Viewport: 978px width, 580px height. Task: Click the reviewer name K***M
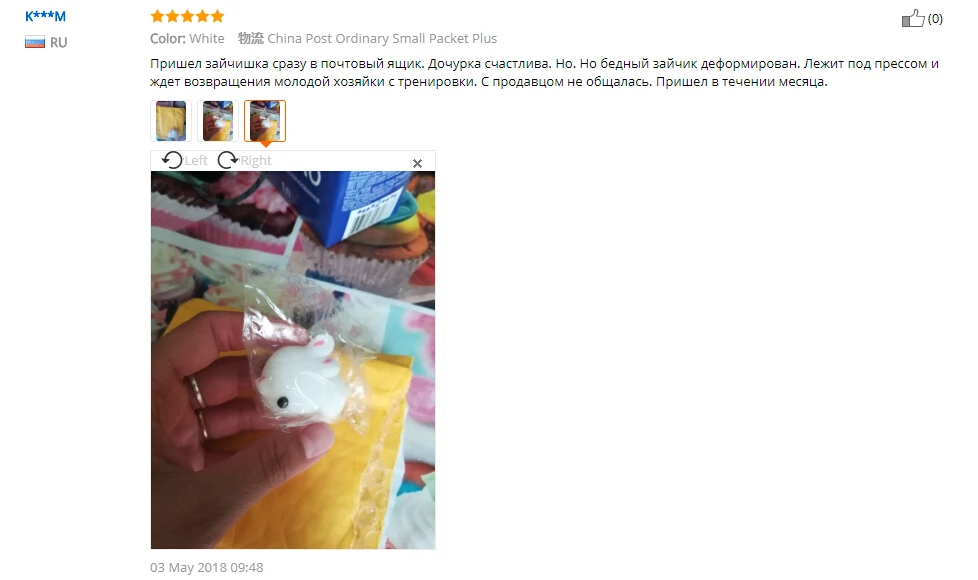coord(46,16)
